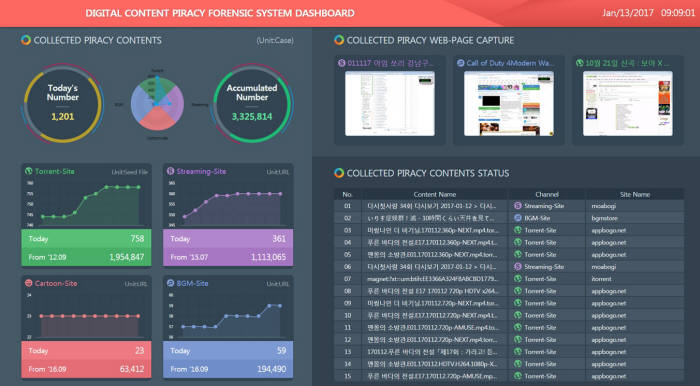Image resolution: width=700 pixels, height=386 pixels.
Task: Click the Torrent-Site channel icon in row 14
Action: 518,364
